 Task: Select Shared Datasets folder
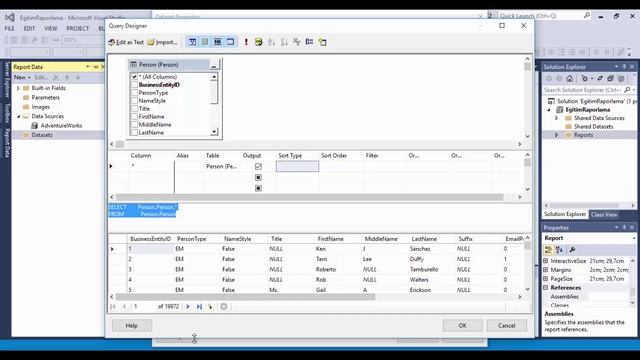pos(593,127)
